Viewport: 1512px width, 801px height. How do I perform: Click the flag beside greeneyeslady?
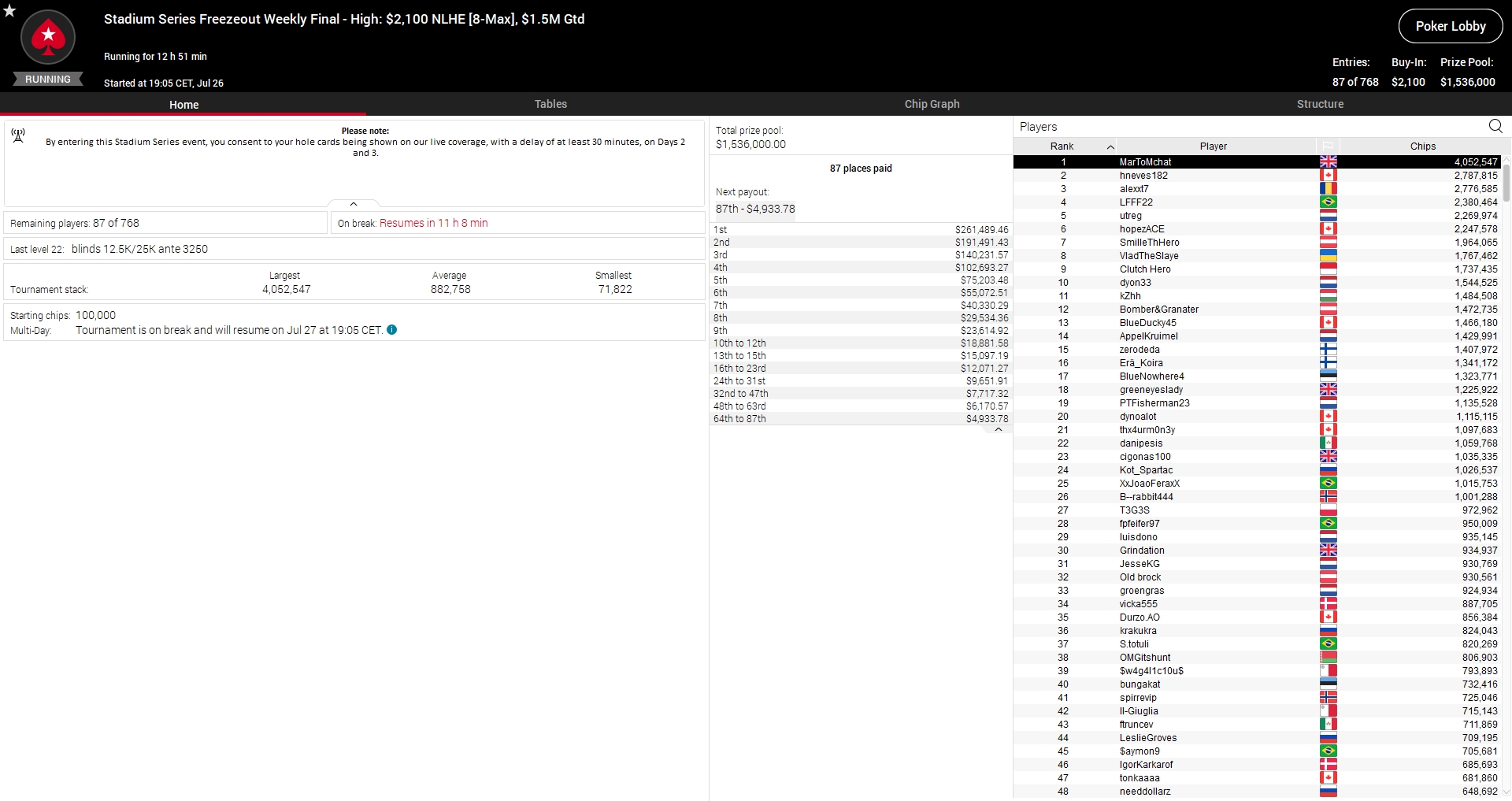(1329, 389)
